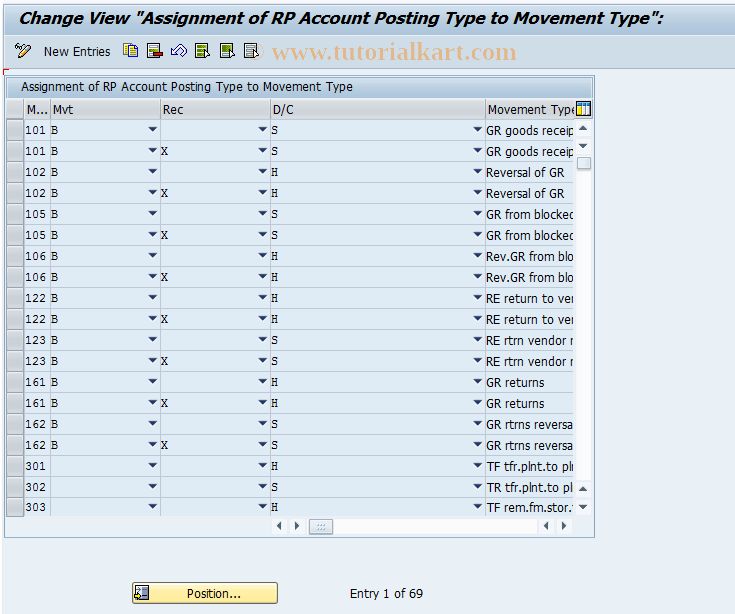Screen dimensions: 735x614
Task: Open Rec dropdown in first 102 row
Action: pos(262,172)
